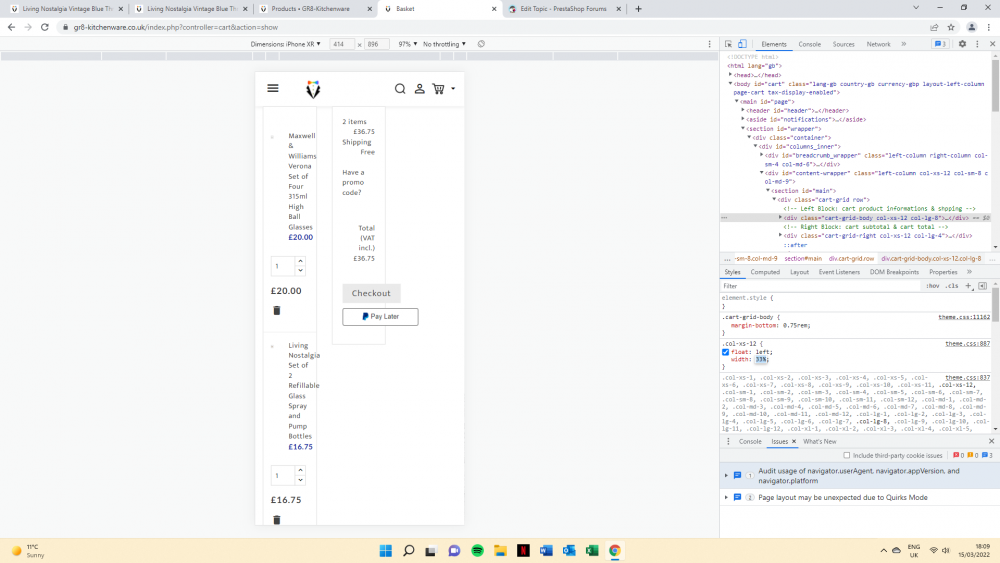The image size is (1000, 563).
Task: Open the user account icon
Action: pyautogui.click(x=420, y=89)
